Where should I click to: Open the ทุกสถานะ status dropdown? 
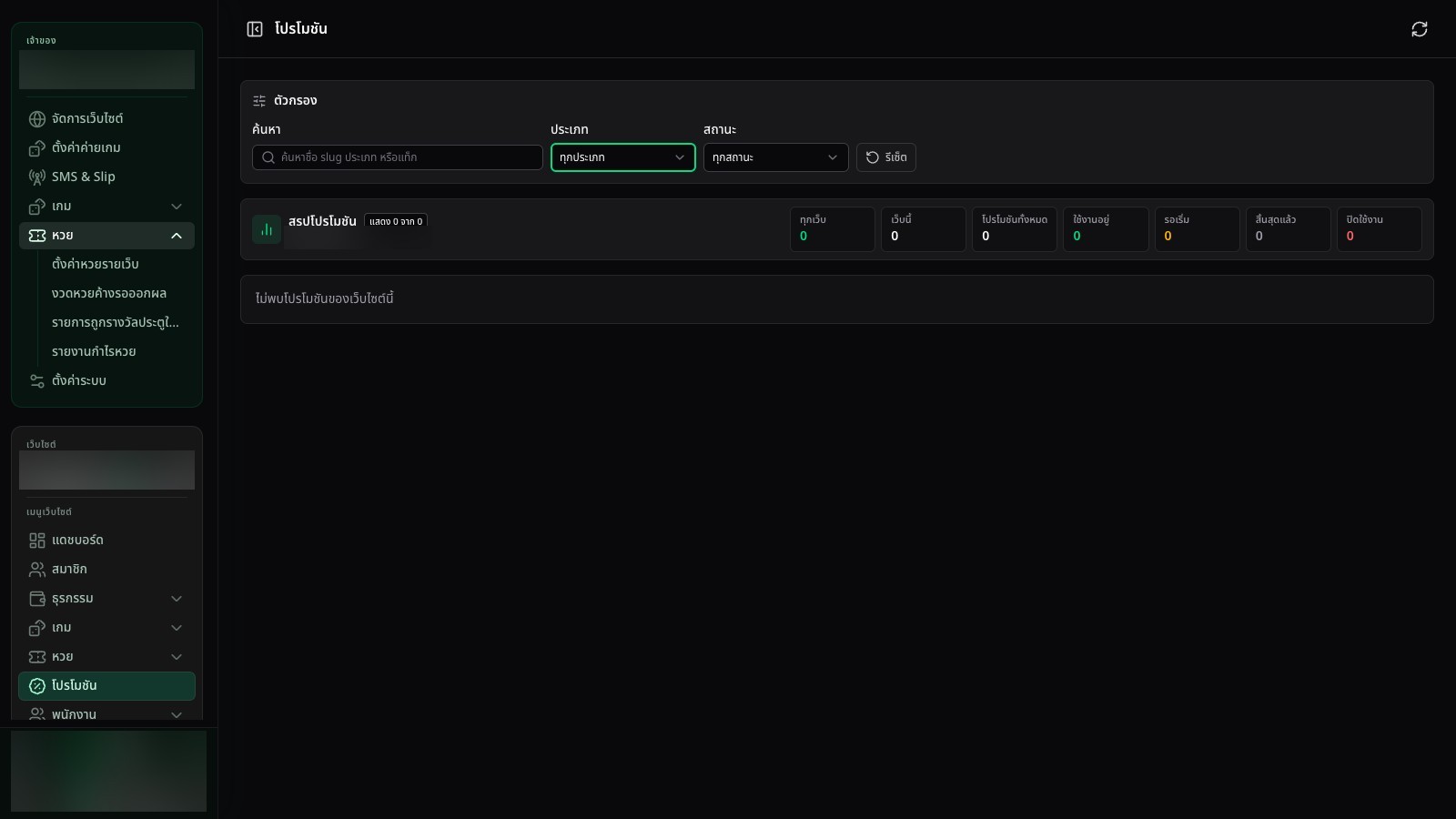(775, 157)
